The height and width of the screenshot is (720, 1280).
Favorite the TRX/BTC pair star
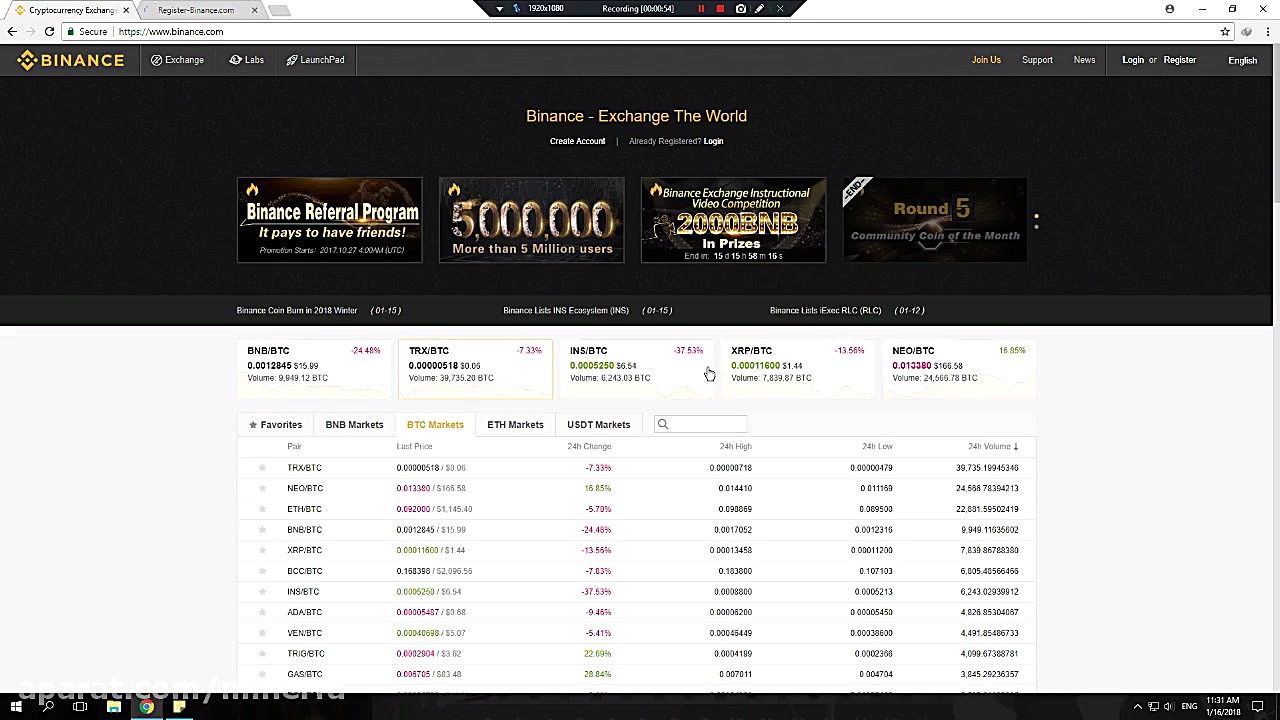(x=262, y=468)
